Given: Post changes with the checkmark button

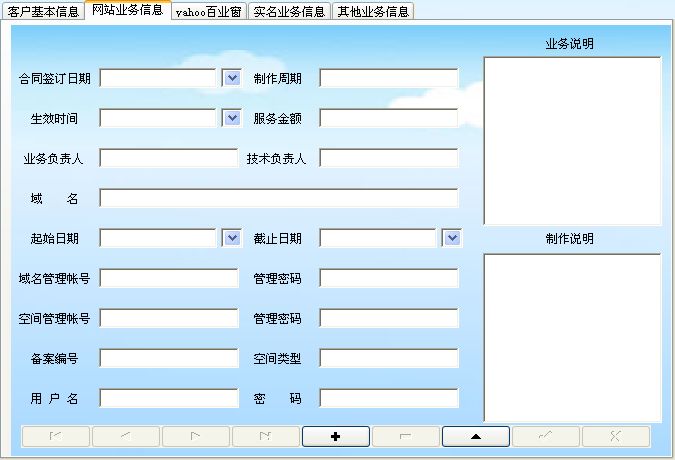Looking at the screenshot, I should [545, 436].
